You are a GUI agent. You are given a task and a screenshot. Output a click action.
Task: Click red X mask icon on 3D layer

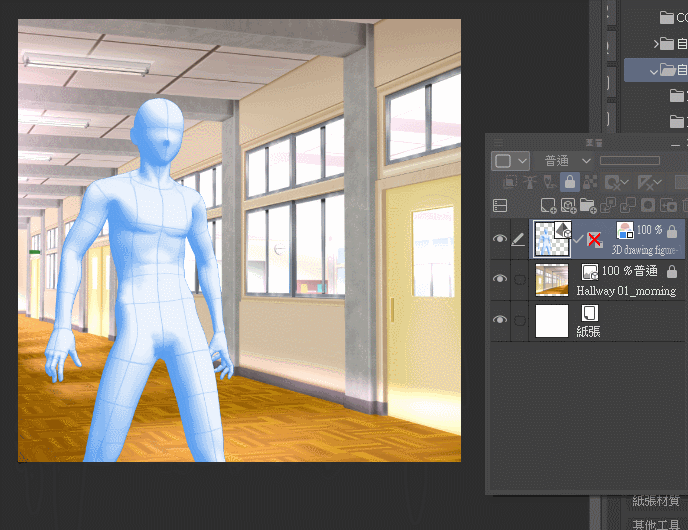(595, 240)
